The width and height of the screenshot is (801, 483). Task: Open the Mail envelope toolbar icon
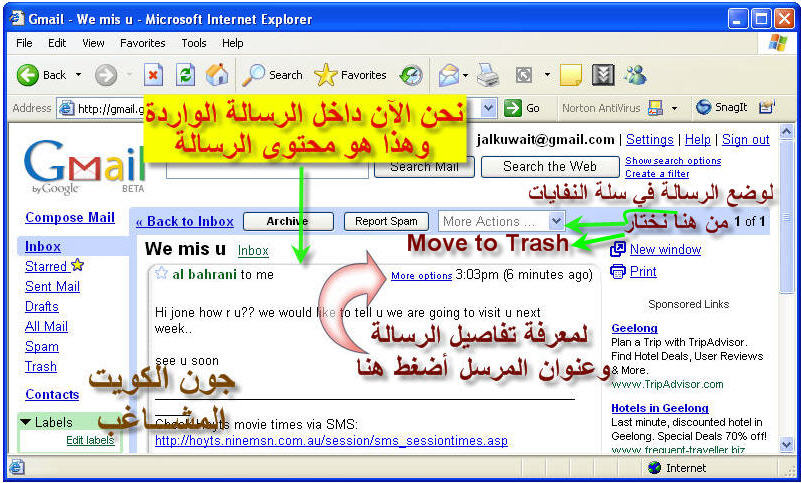(449, 75)
